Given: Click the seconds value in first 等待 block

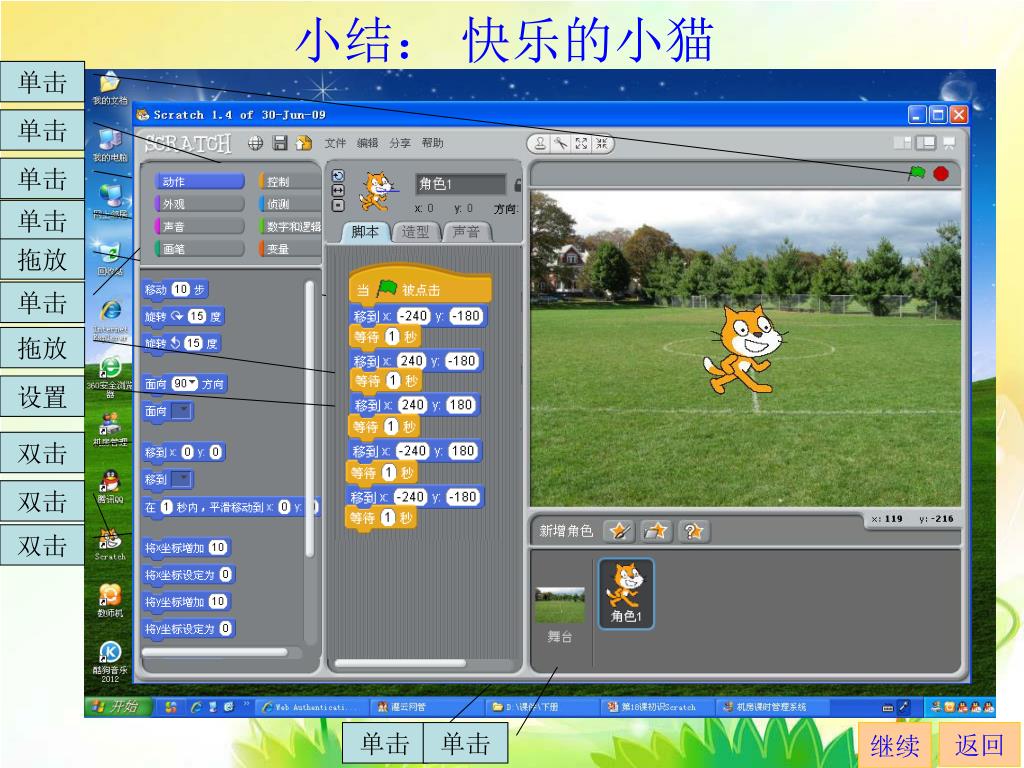Looking at the screenshot, I should [392, 336].
